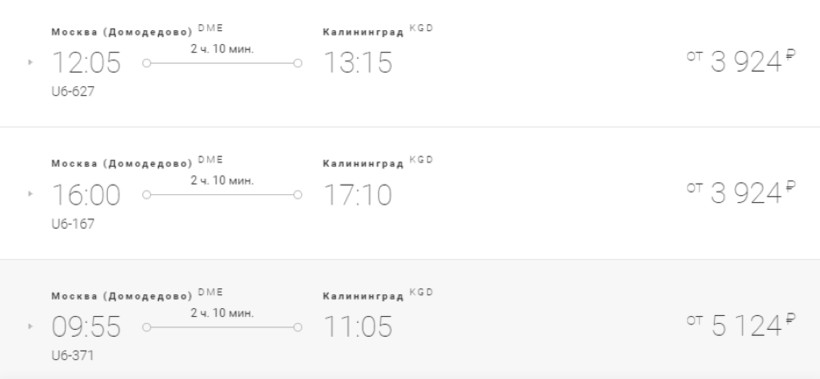Expand the 09:55 flight details arrow
This screenshot has height=379, width=820.
[x=30, y=327]
